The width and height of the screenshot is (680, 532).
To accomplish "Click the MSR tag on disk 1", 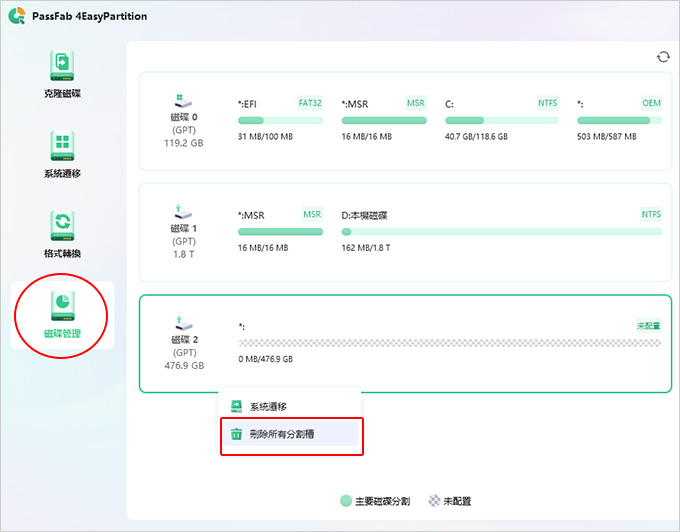I will [x=312, y=214].
